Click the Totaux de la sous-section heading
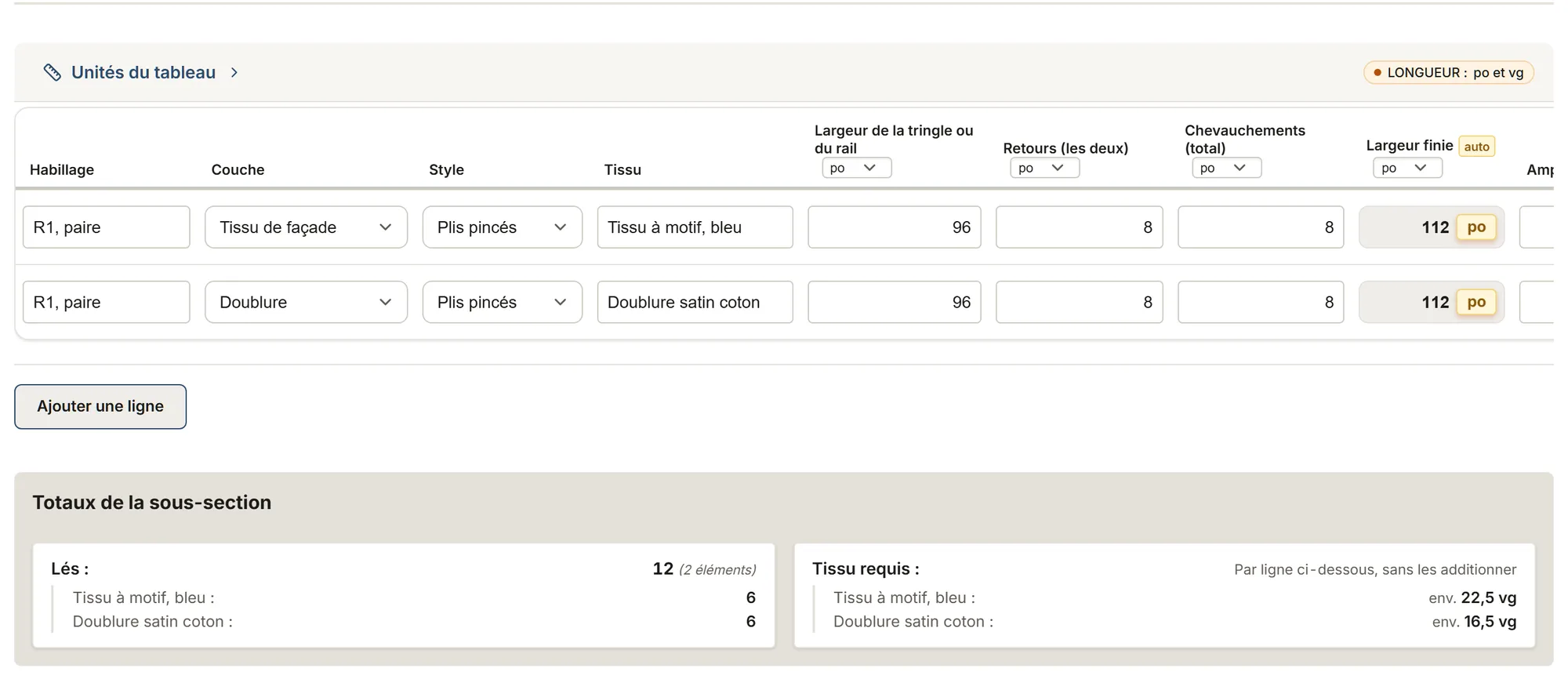The height and width of the screenshot is (679, 1568). (x=152, y=503)
